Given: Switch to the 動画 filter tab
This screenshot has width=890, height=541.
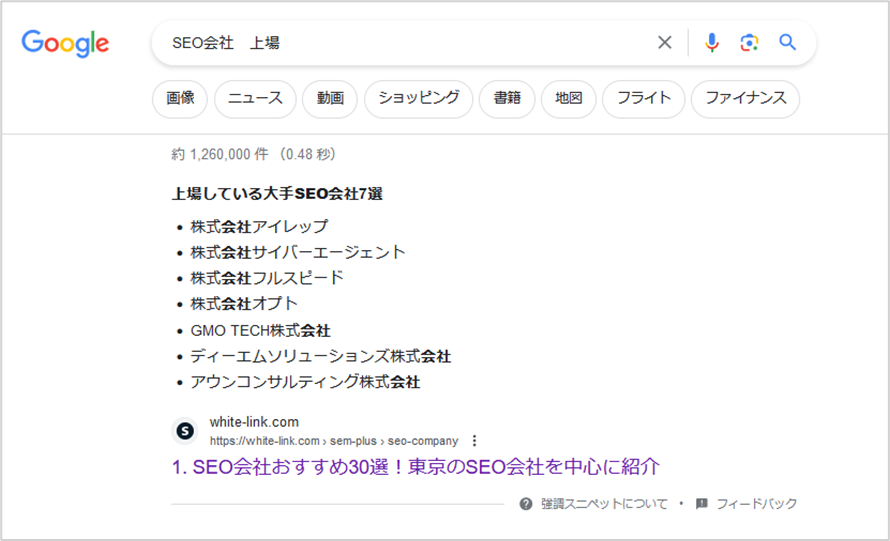Looking at the screenshot, I should 330,99.
